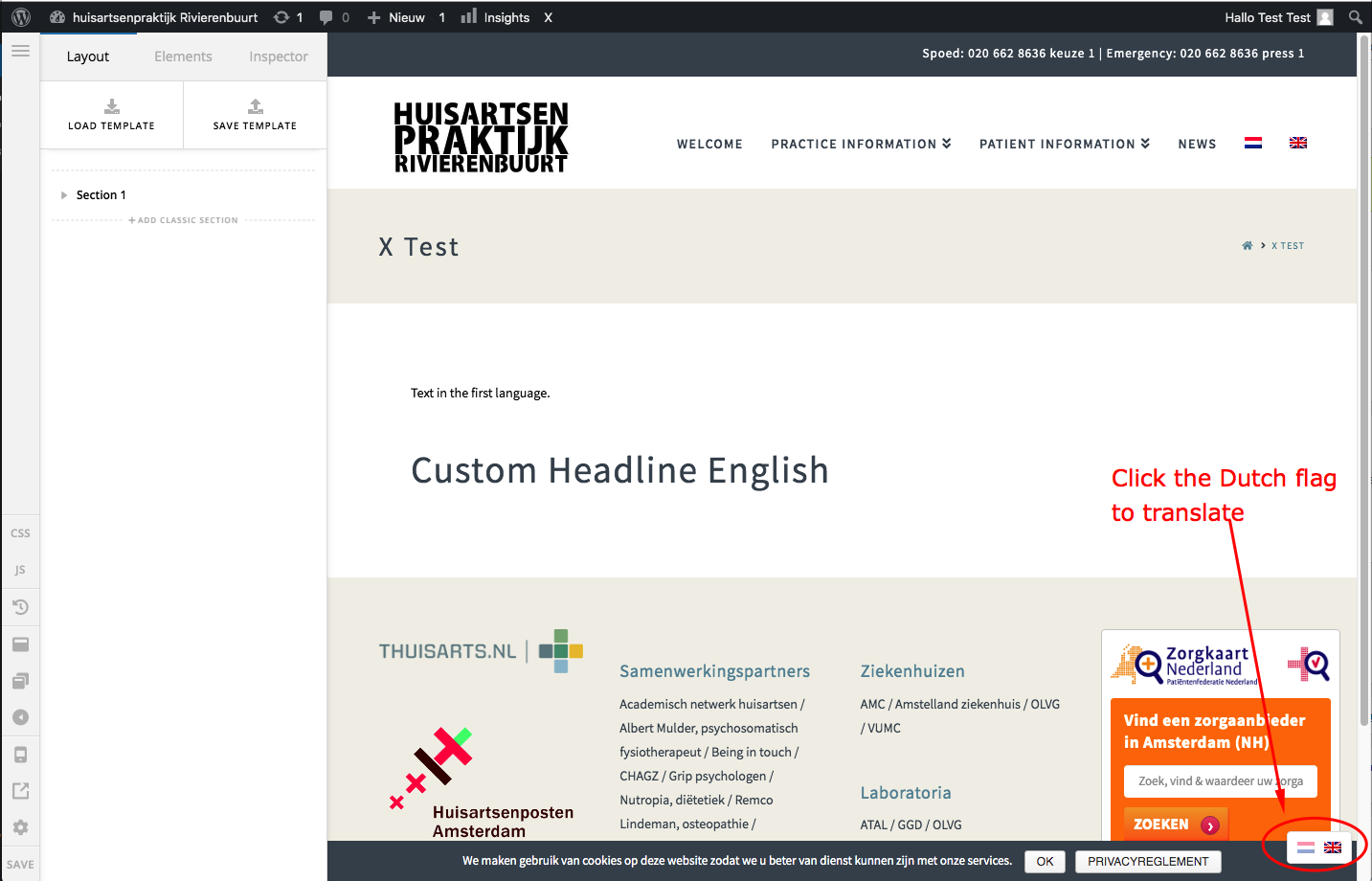Click the breadcrumb home icon
Viewport: 1372px width, 881px height.
coord(1247,246)
